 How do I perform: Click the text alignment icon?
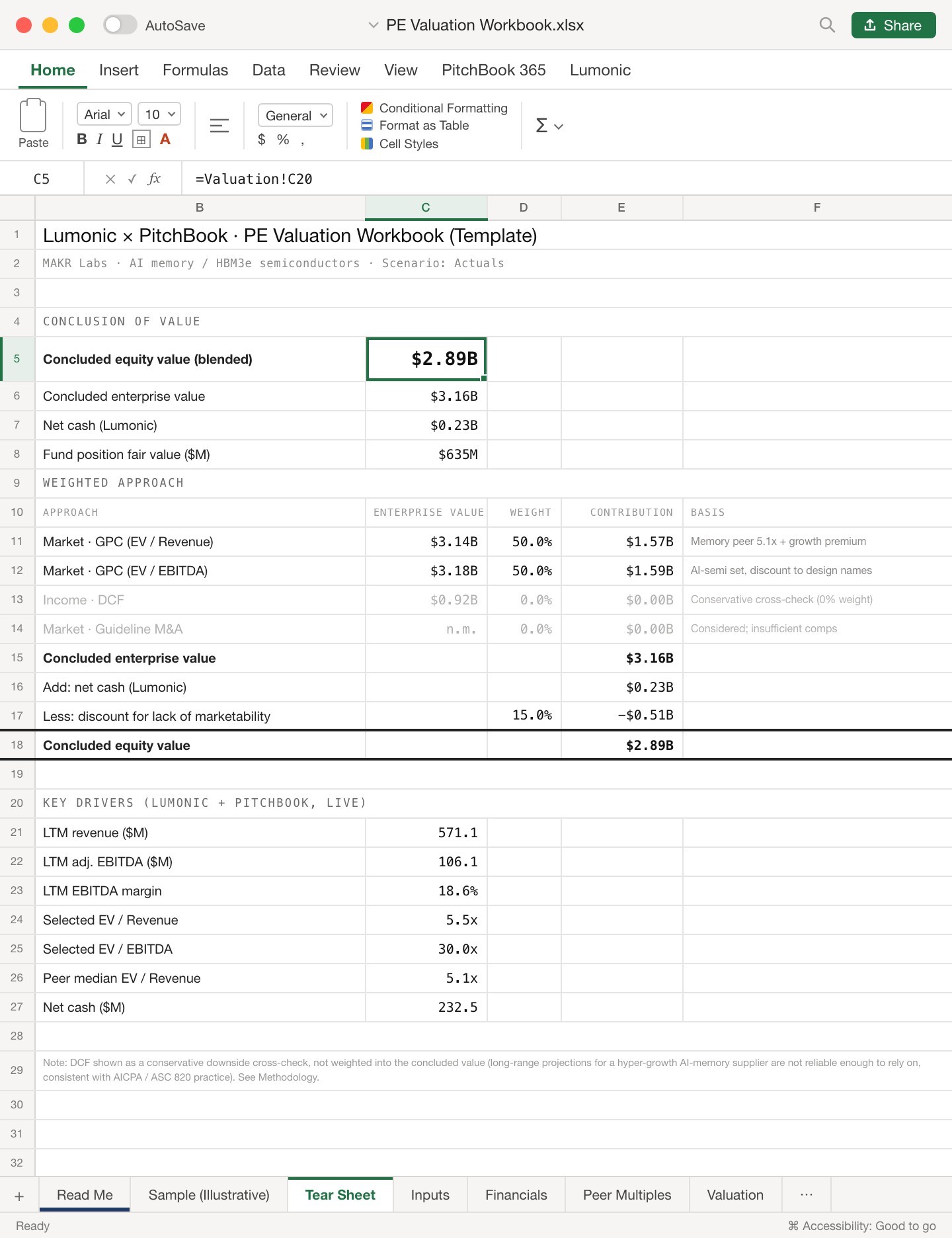pos(219,126)
